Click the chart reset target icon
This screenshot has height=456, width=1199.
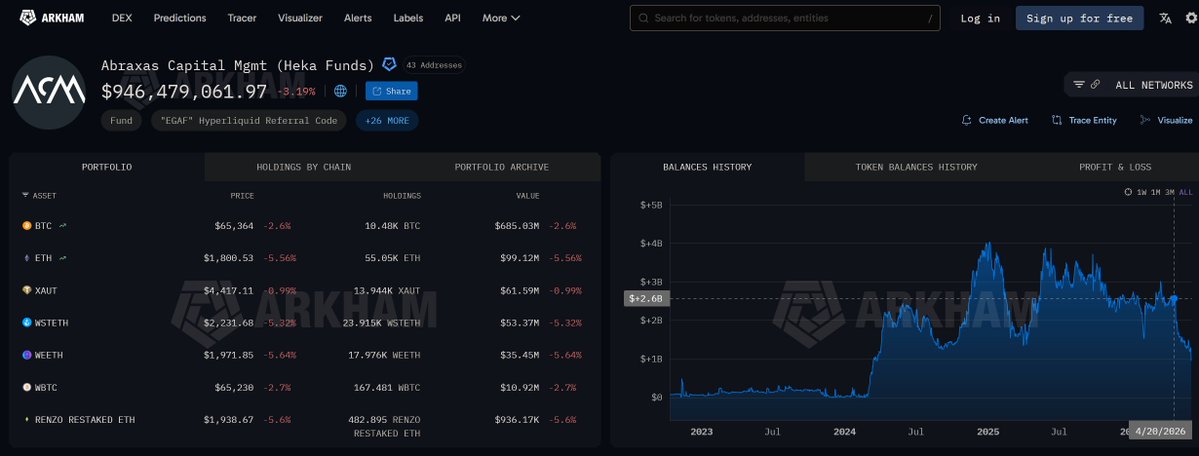[1129, 191]
